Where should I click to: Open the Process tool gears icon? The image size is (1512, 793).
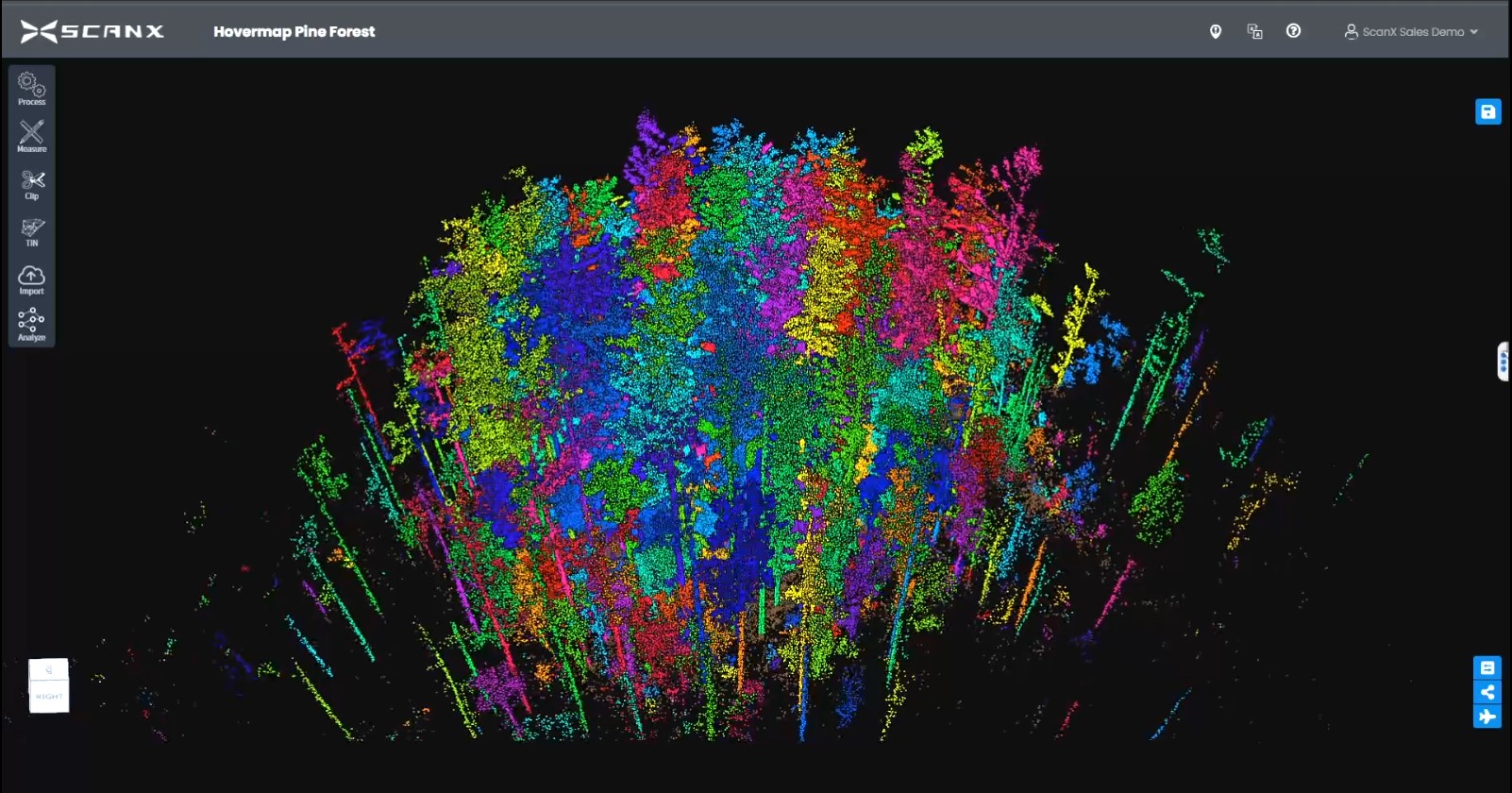[x=31, y=89]
